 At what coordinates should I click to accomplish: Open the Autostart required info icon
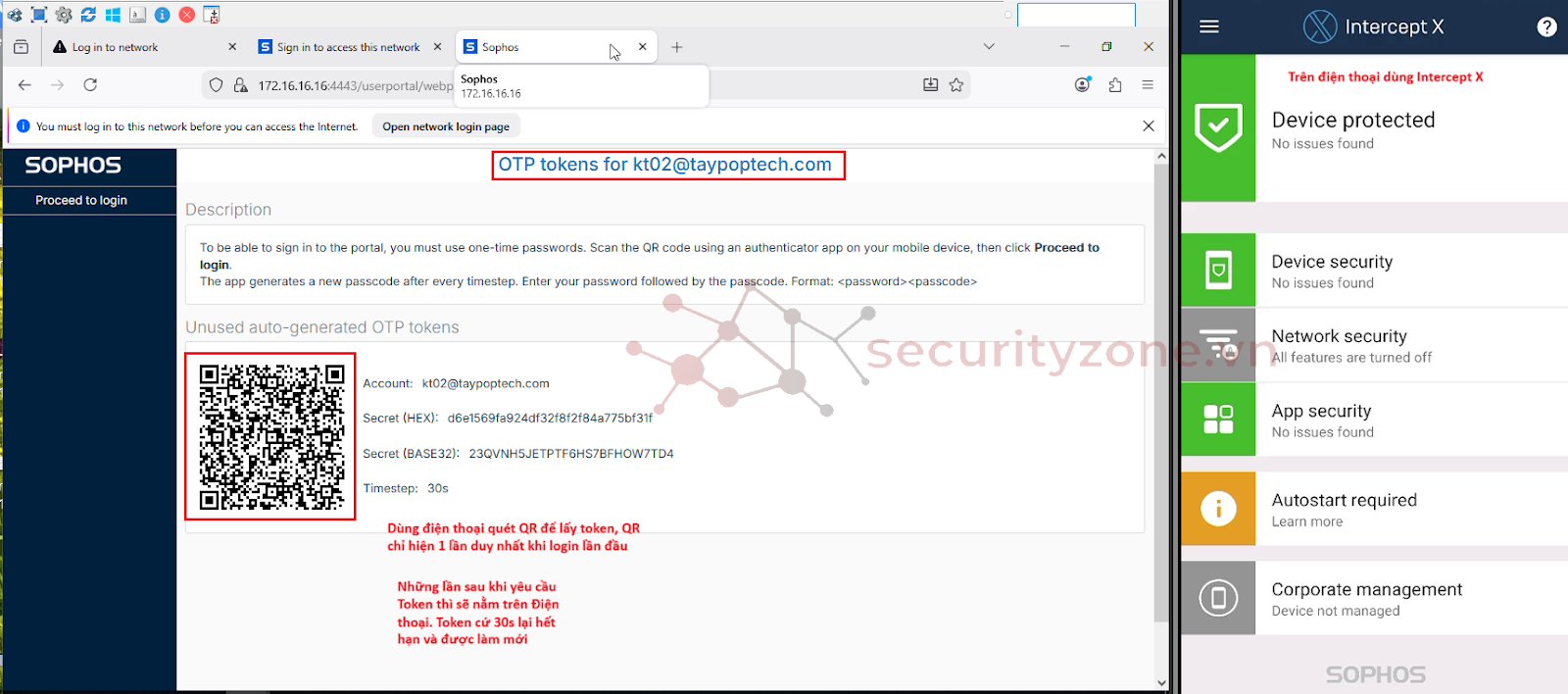coord(1218,509)
